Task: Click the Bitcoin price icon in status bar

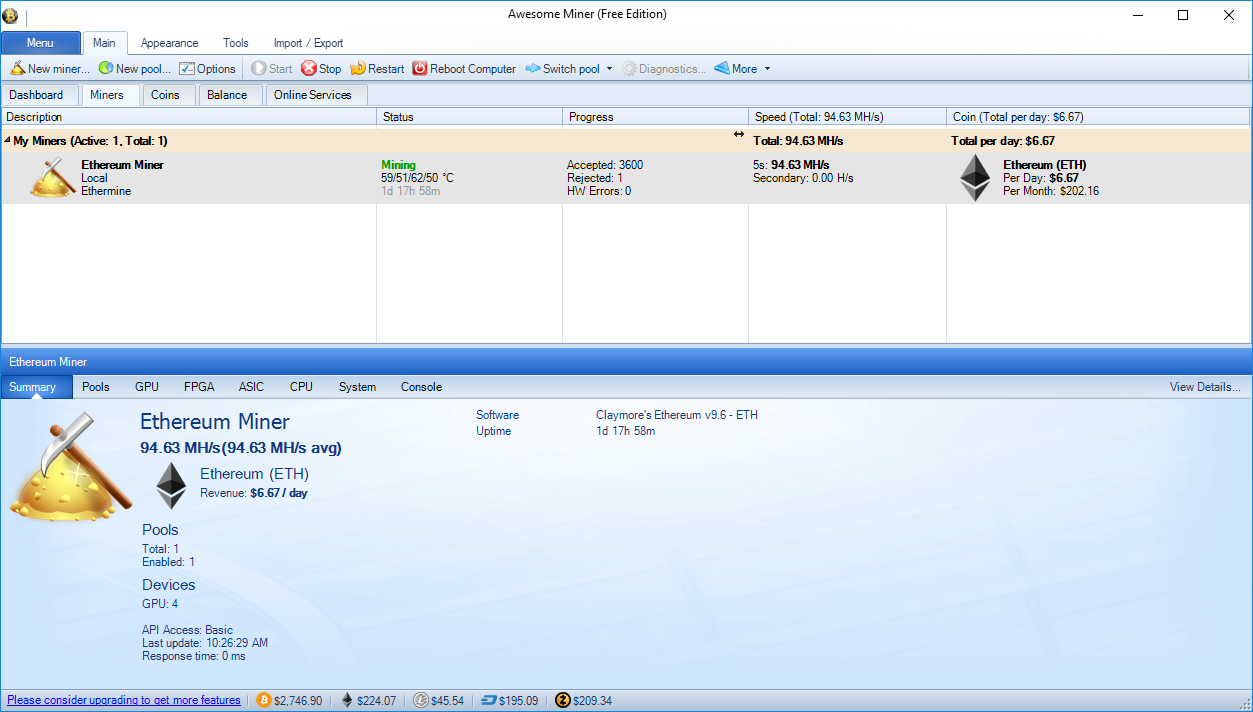Action: click(x=264, y=700)
